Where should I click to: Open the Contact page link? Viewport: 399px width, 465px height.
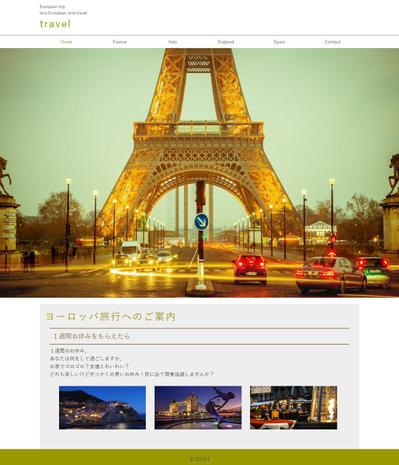point(333,42)
